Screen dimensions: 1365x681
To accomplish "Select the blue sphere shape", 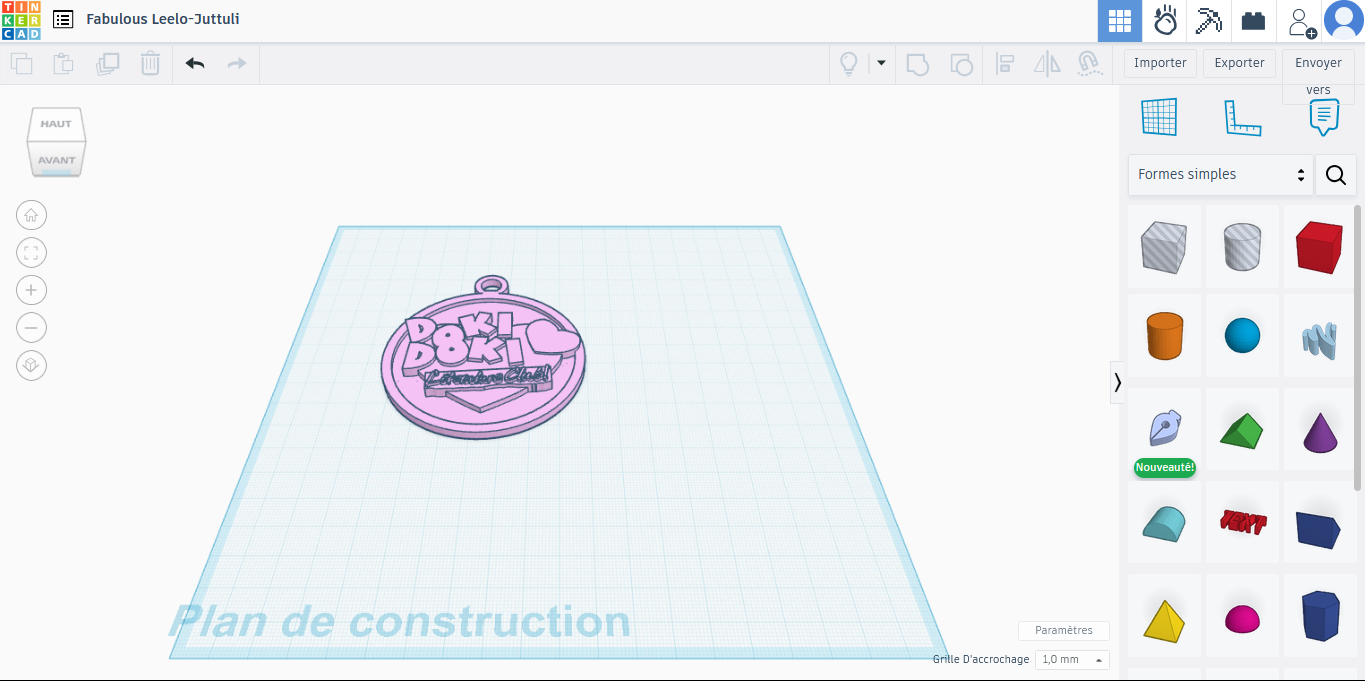I will [1242, 336].
